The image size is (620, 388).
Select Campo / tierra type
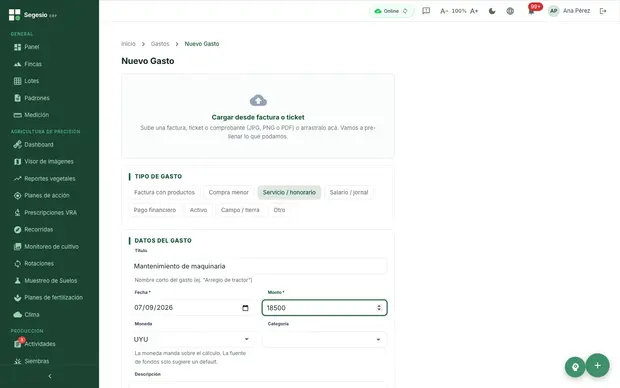click(x=240, y=210)
